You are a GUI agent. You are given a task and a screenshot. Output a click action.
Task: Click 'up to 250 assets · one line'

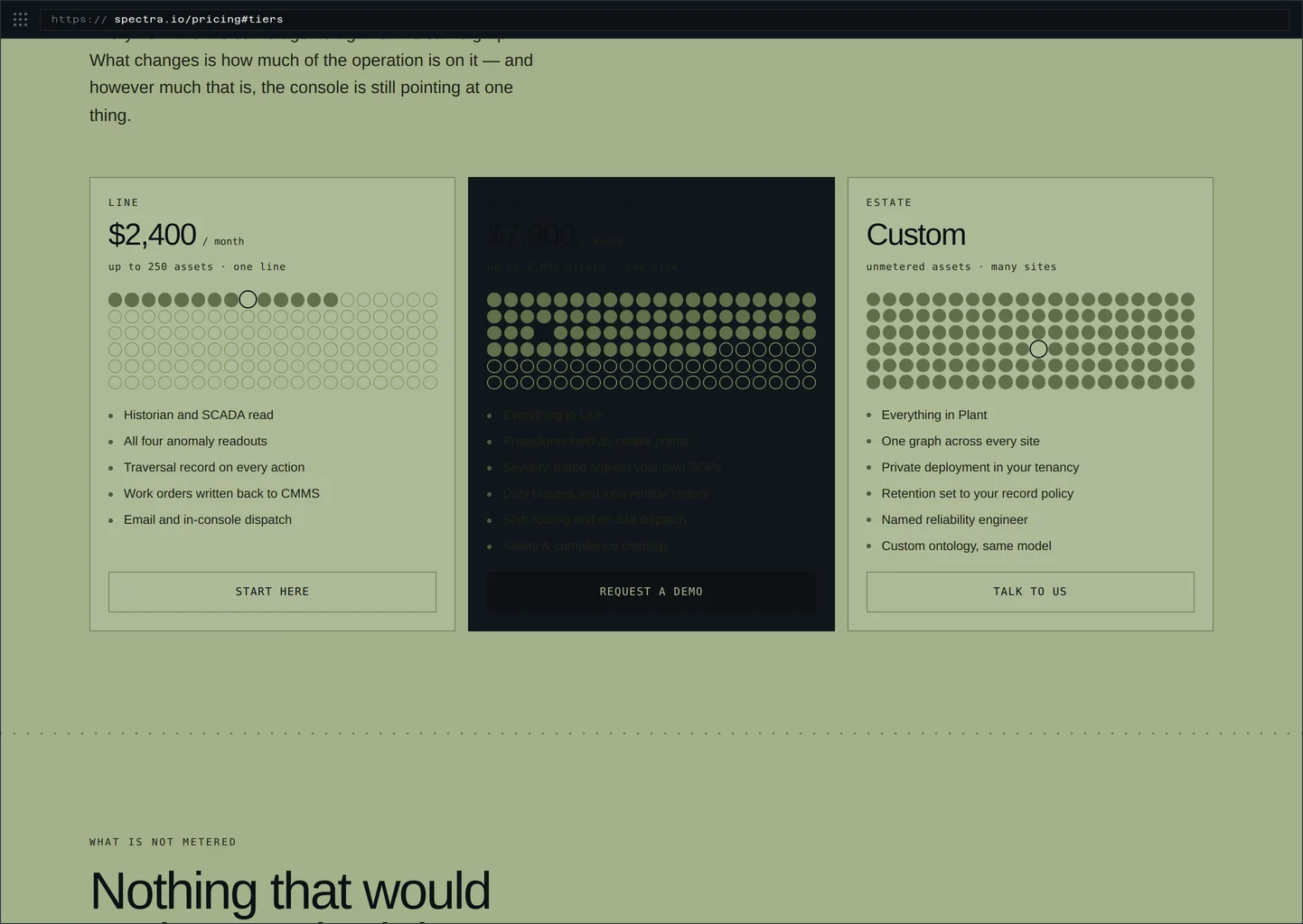tap(197, 266)
